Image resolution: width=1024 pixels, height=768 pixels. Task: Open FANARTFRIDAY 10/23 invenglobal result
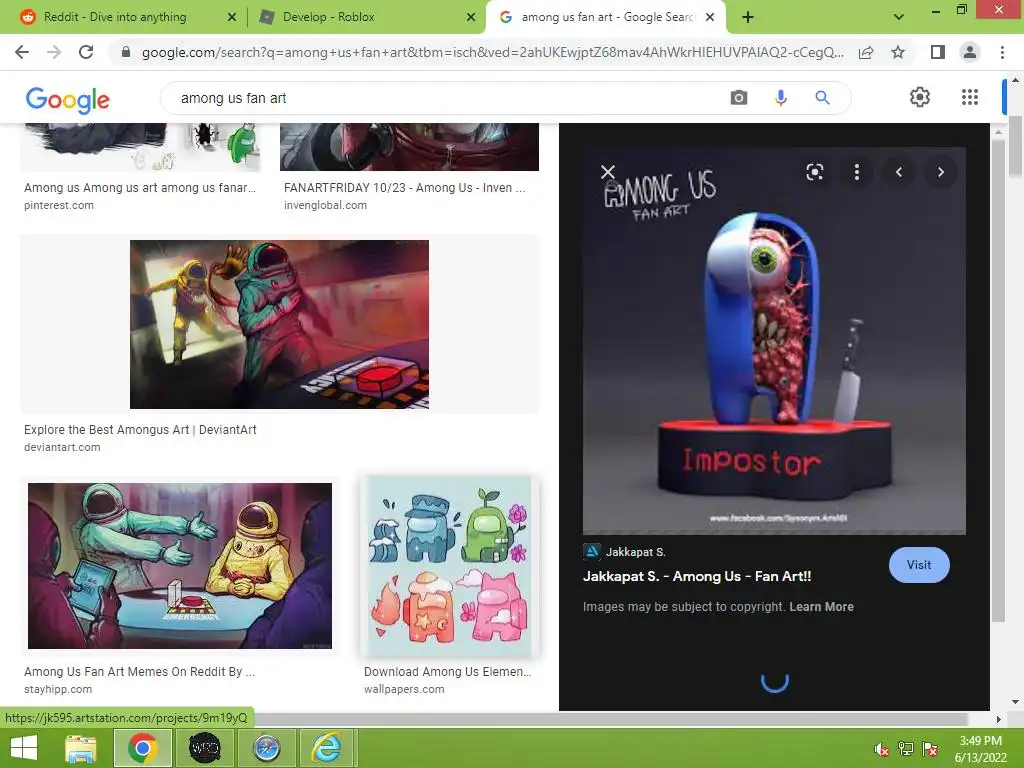pos(404,188)
